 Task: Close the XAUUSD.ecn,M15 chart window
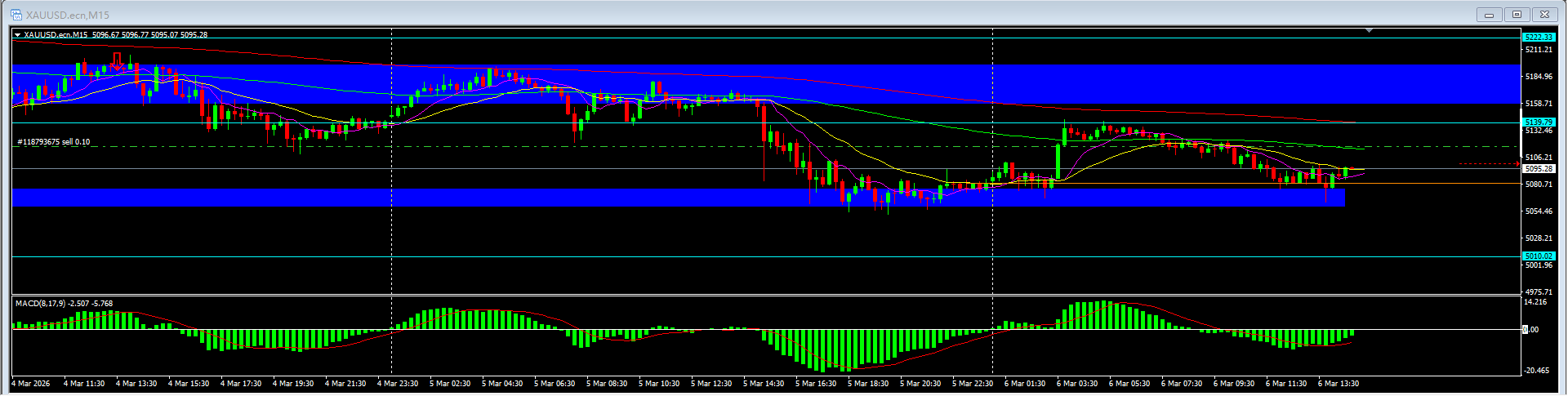[1544, 15]
